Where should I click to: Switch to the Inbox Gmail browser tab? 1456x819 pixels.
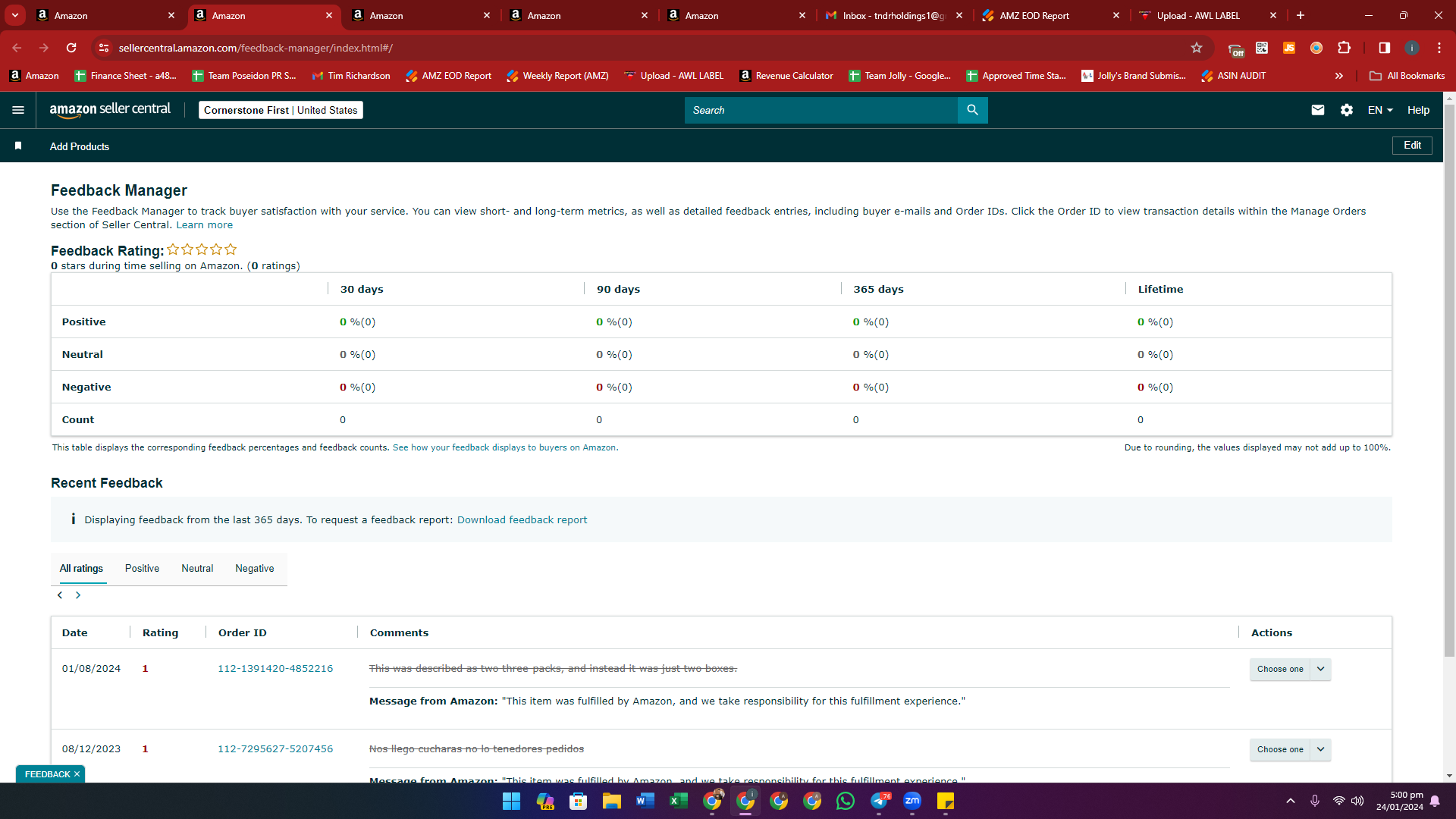pos(893,15)
